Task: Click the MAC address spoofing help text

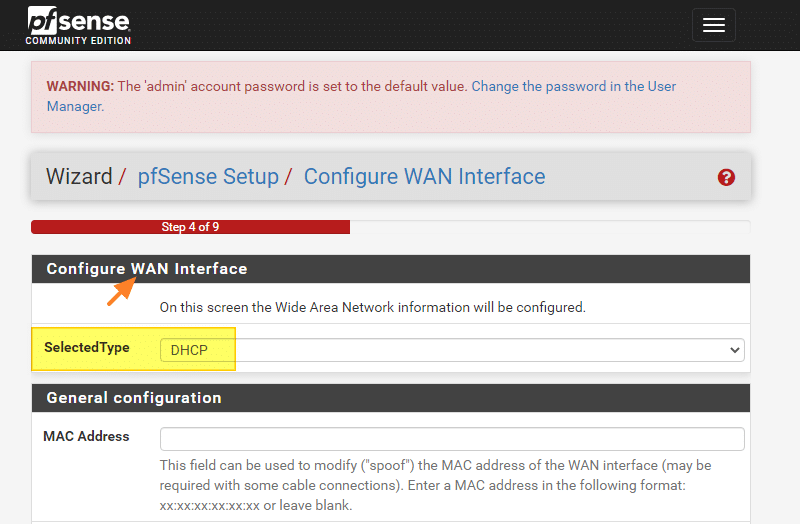Action: 435,485
